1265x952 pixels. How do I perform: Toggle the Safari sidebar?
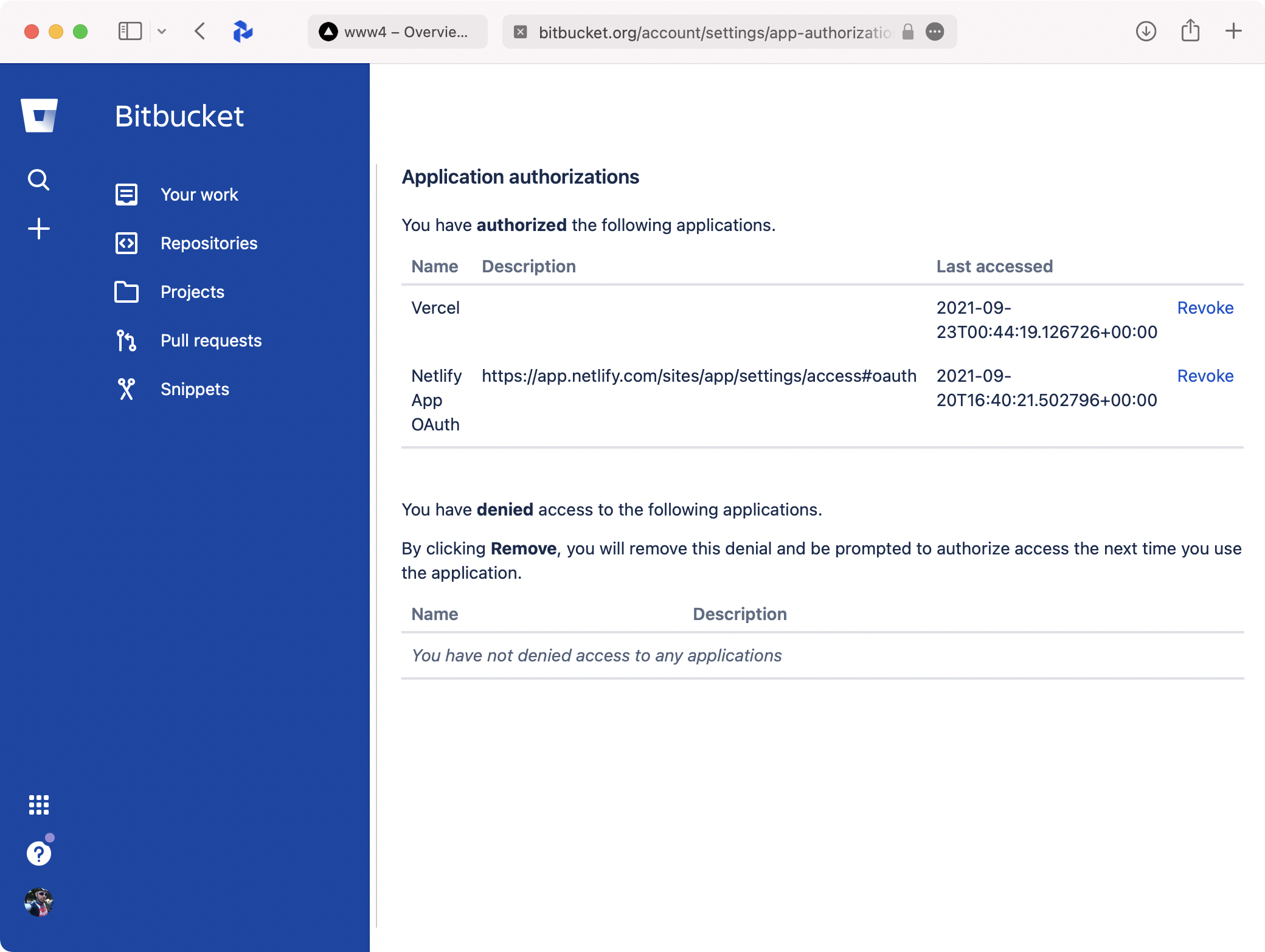click(x=129, y=31)
